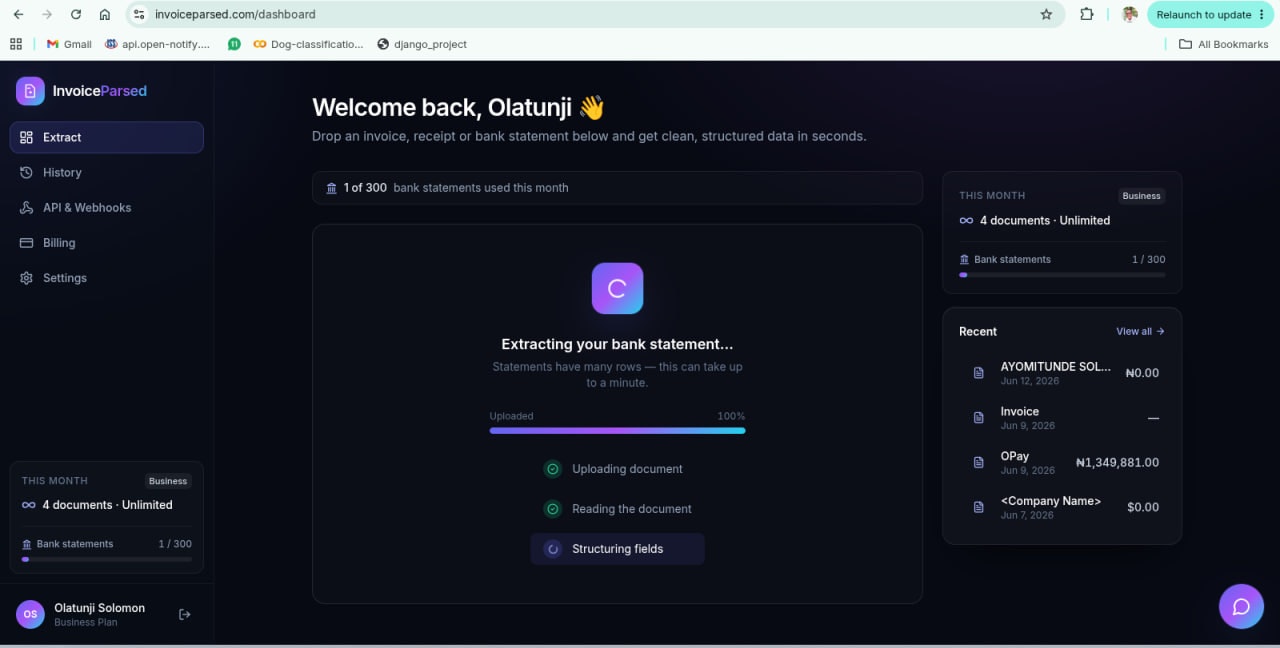The width and height of the screenshot is (1280, 648).
Task: Bookmark this page with star icon
Action: 1046,15
